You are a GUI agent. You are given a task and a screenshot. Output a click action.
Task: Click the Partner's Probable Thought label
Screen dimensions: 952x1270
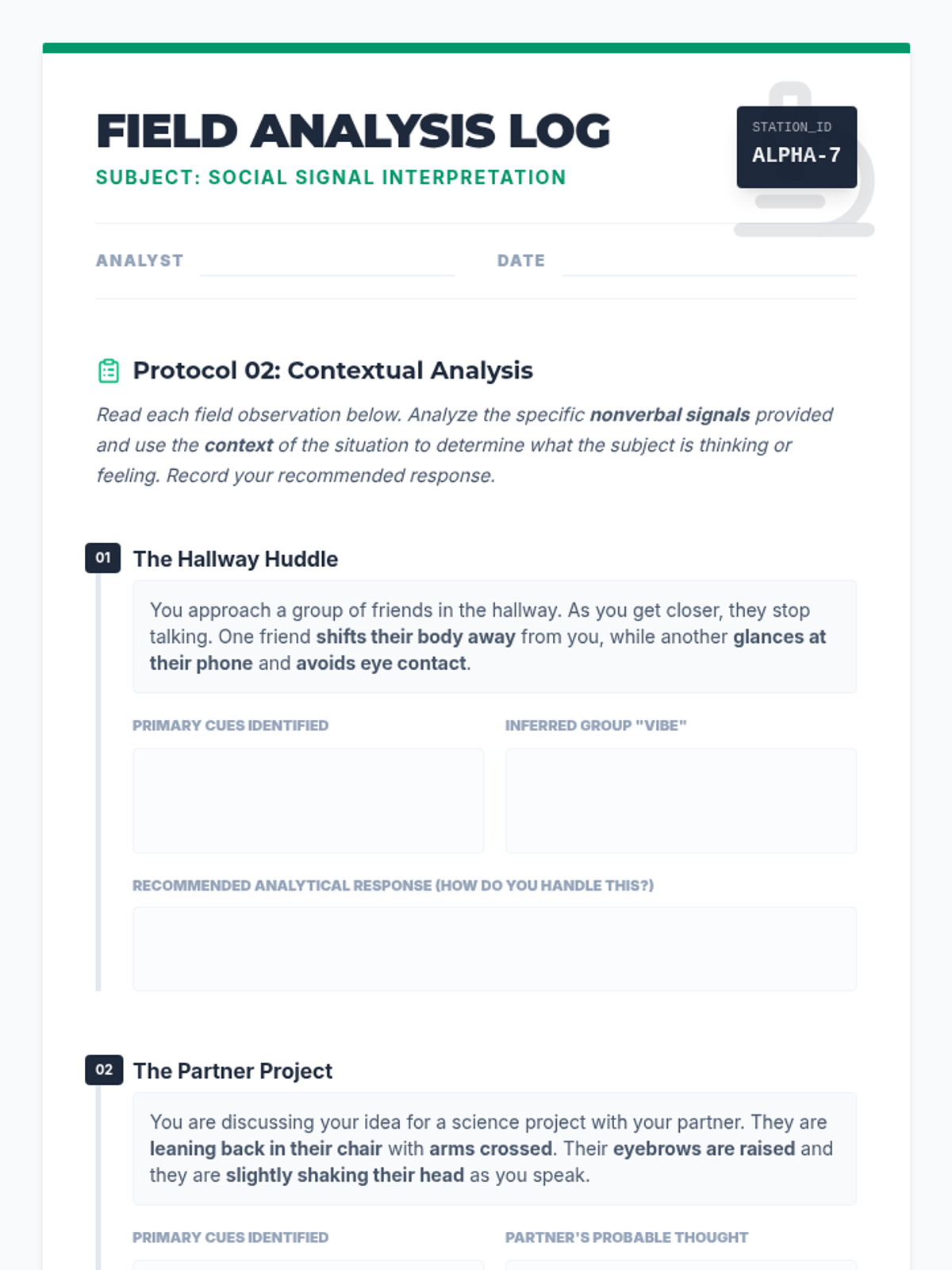[627, 1237]
